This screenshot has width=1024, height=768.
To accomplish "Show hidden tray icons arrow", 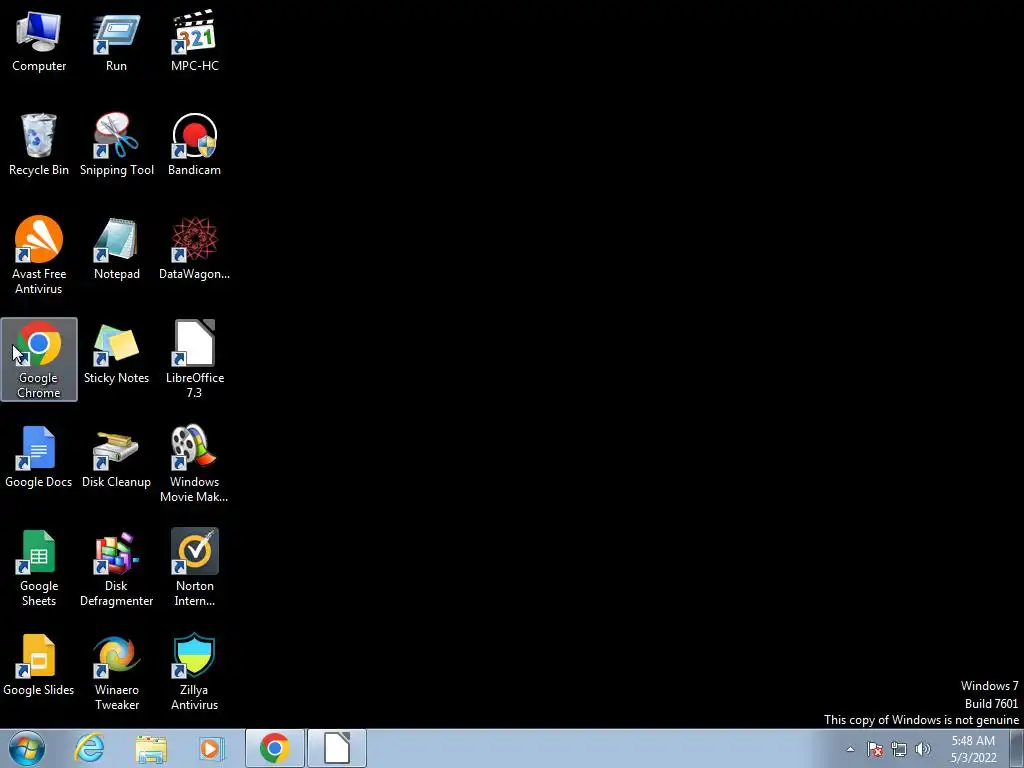I will point(850,749).
